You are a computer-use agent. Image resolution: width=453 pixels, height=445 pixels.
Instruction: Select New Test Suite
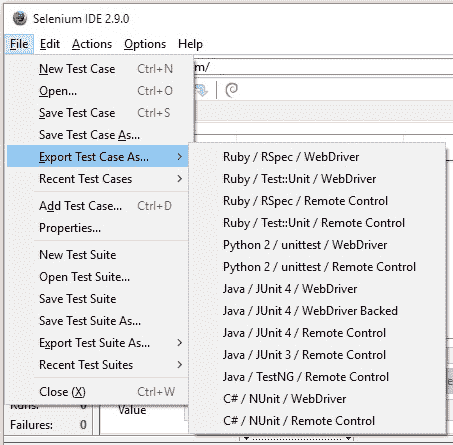tap(98, 255)
